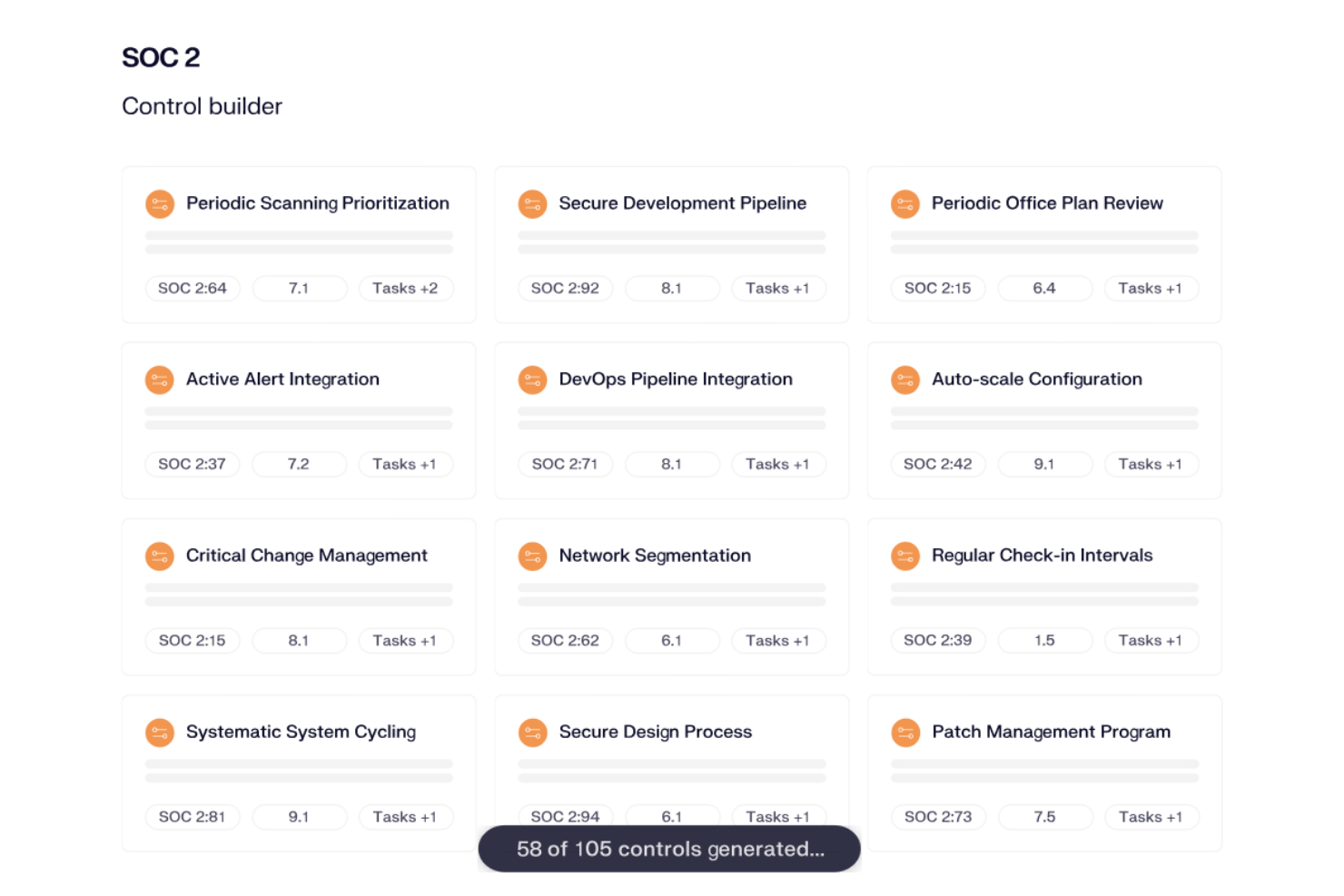Click the DevOps Pipeline Integration icon

pyautogui.click(x=533, y=379)
